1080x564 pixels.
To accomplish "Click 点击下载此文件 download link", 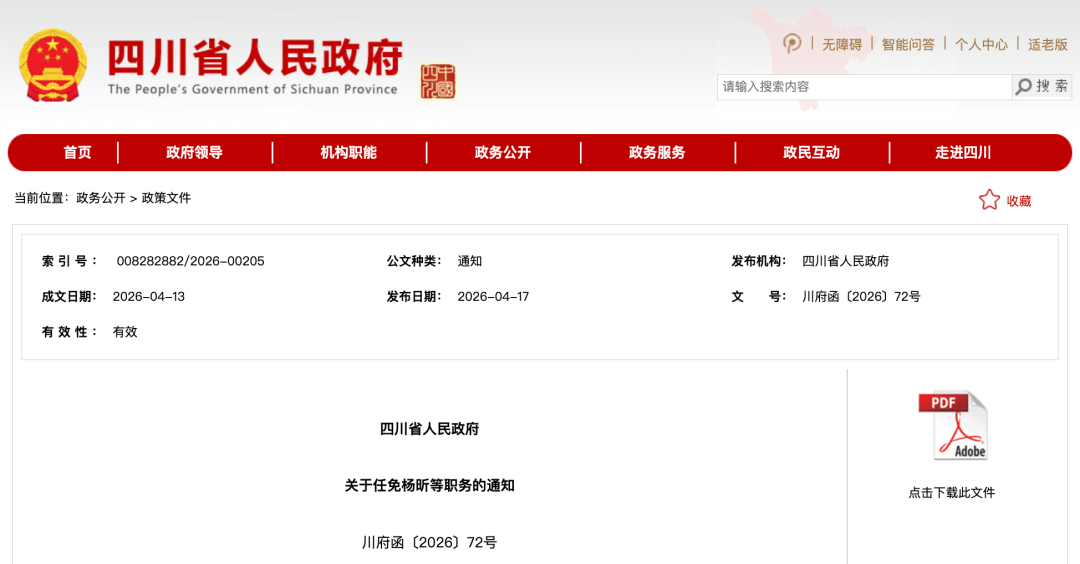I will (x=951, y=492).
